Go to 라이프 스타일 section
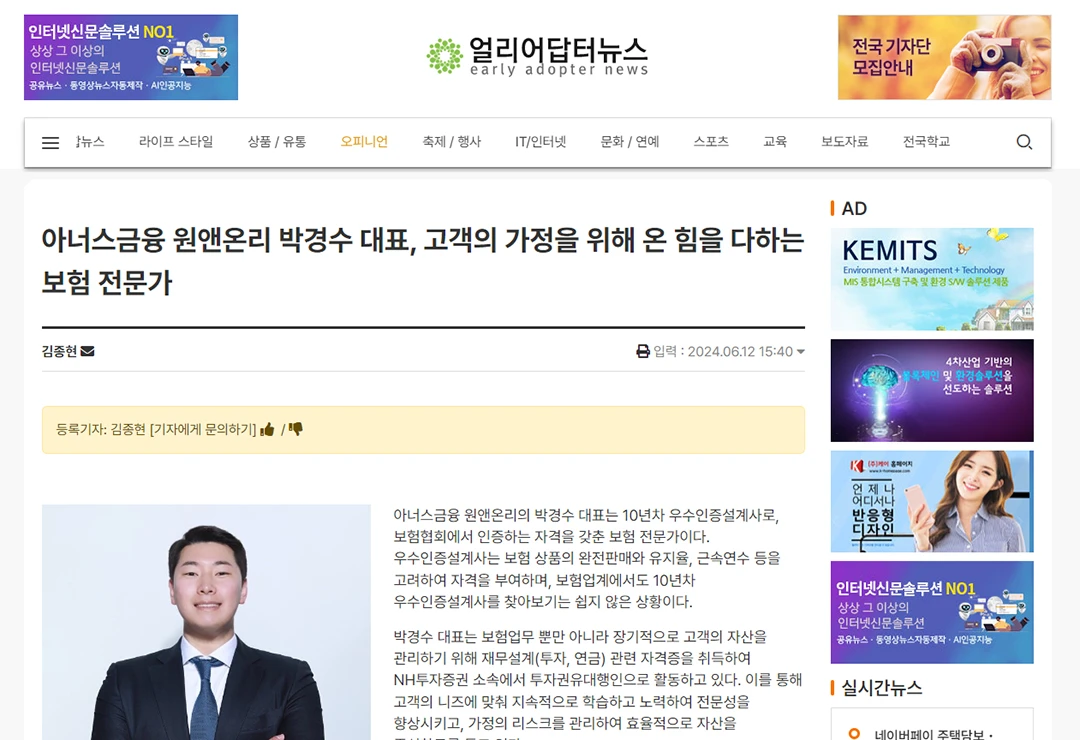 pyautogui.click(x=176, y=142)
